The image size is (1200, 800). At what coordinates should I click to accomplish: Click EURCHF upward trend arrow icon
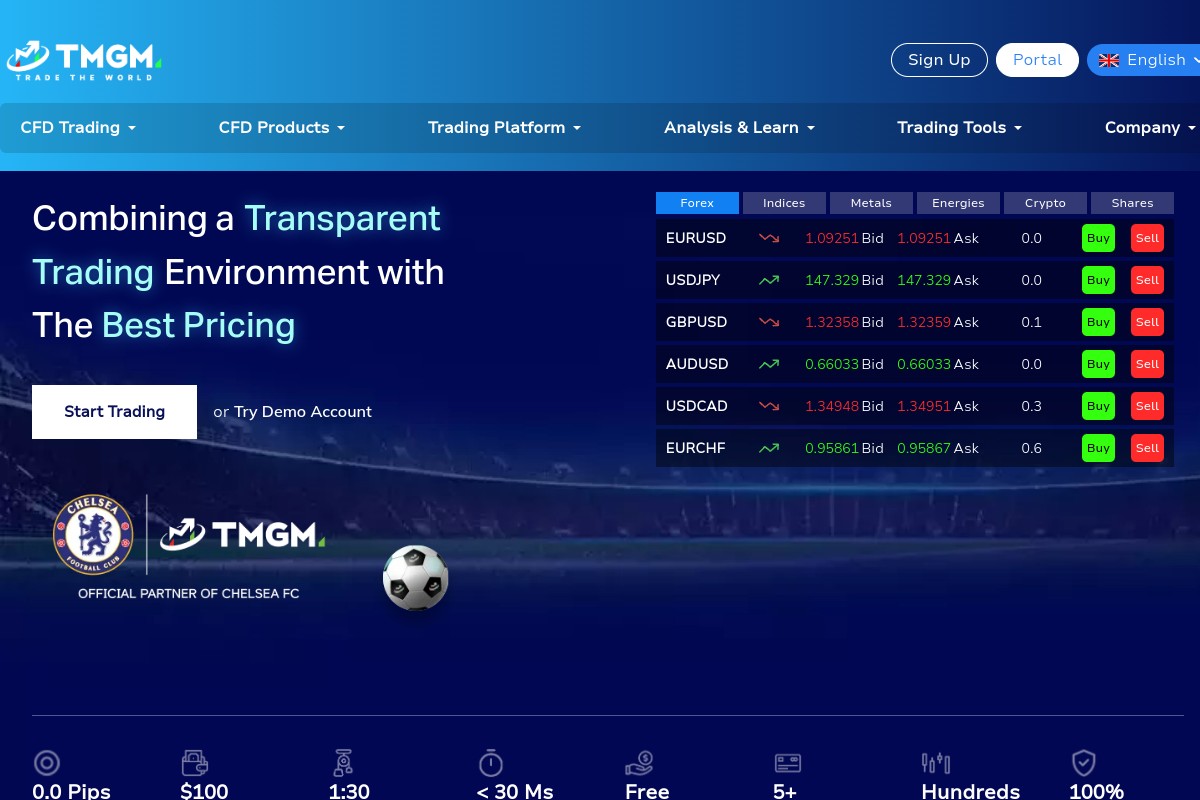click(769, 448)
